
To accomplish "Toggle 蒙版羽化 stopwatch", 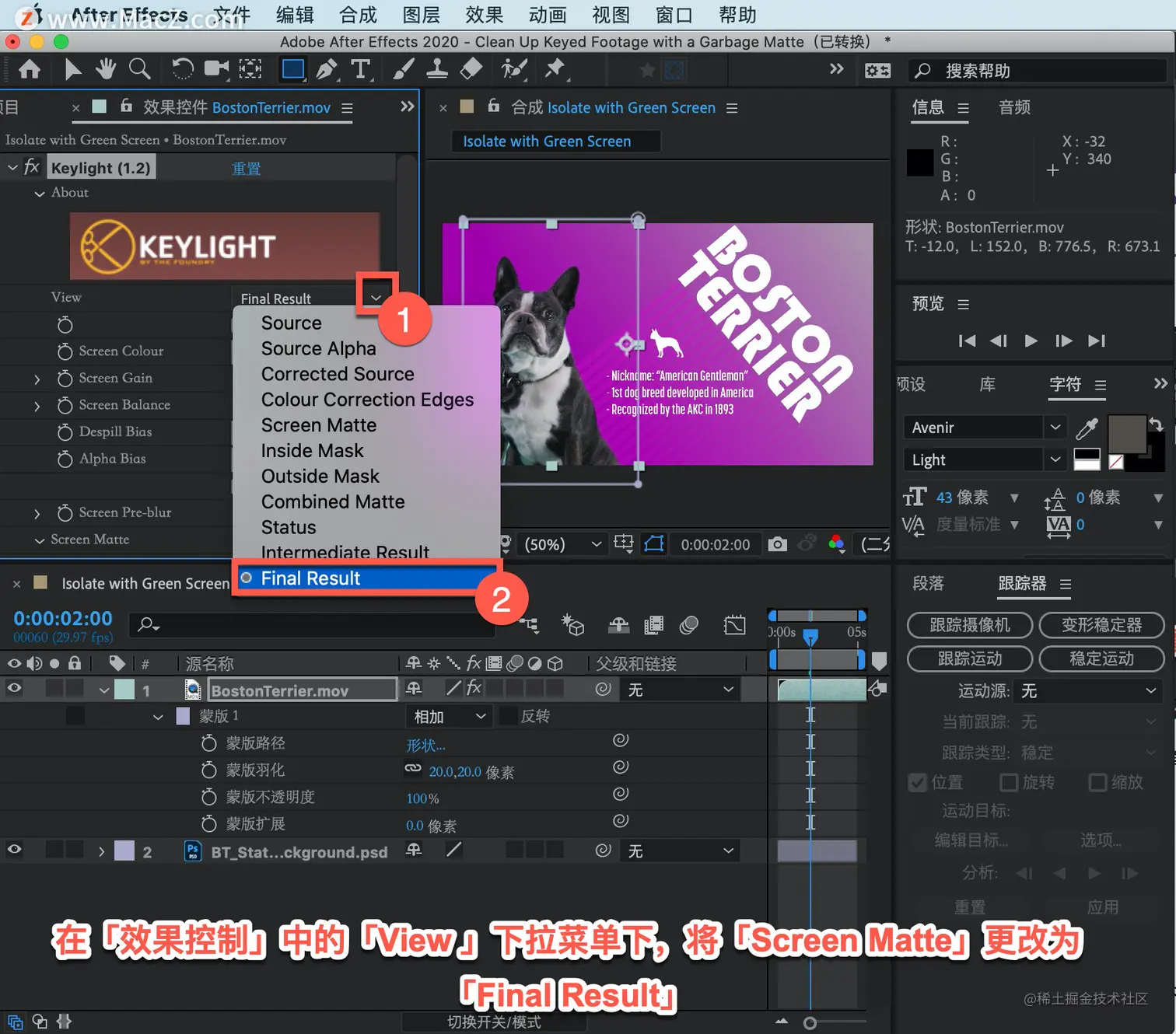I will point(208,770).
